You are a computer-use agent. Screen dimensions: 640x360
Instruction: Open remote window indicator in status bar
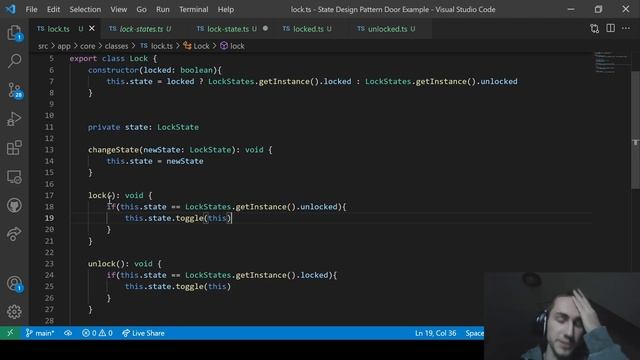pos(10,333)
